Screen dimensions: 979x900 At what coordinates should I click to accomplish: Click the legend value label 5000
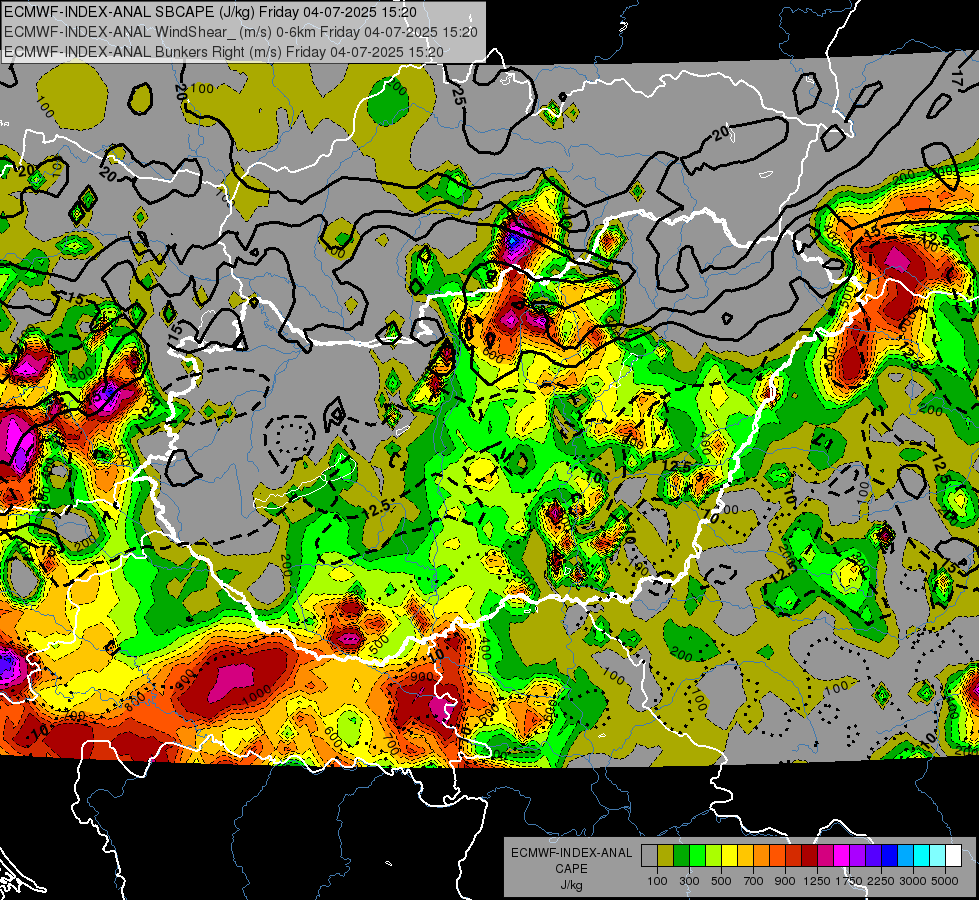coord(945,881)
